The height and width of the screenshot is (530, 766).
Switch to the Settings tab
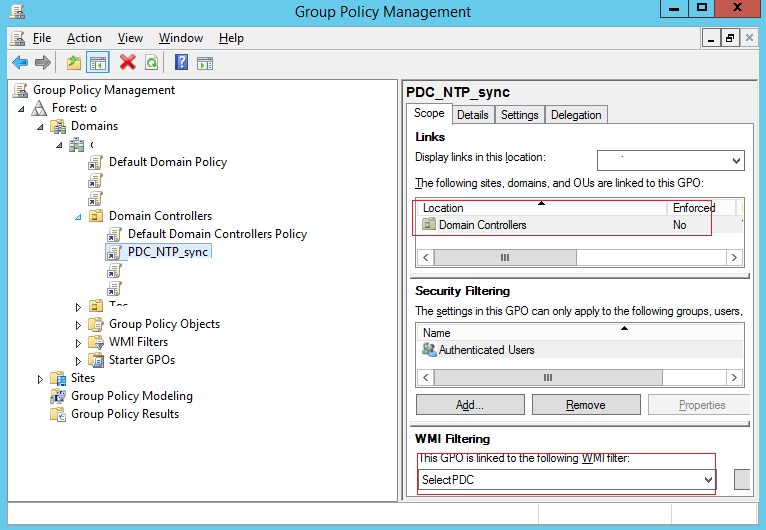click(519, 115)
